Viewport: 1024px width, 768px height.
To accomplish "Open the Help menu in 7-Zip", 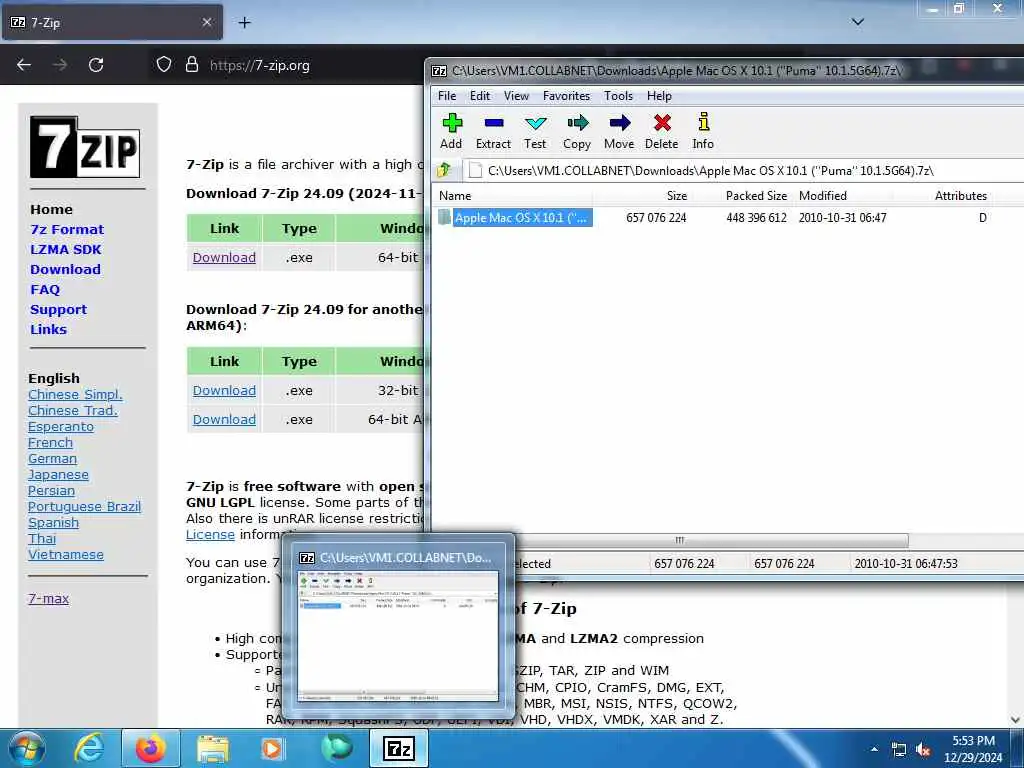I will tap(659, 96).
